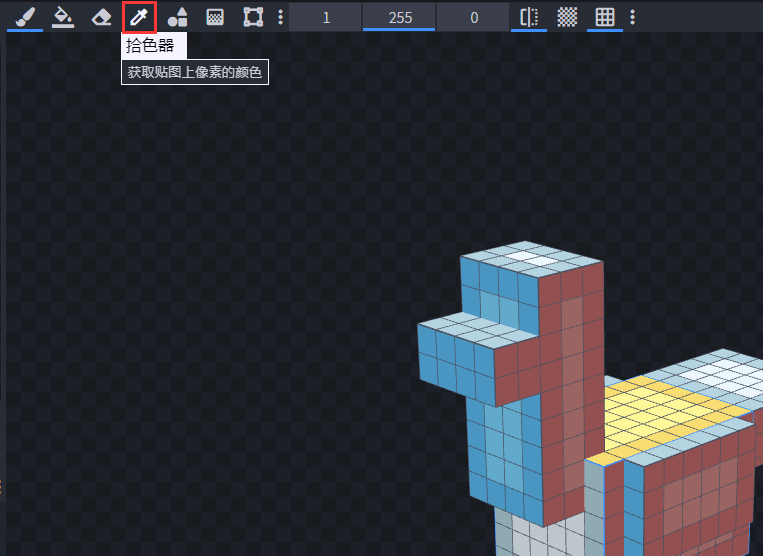The width and height of the screenshot is (763, 556).
Task: Select the Fill Bucket tool
Action: click(x=63, y=18)
